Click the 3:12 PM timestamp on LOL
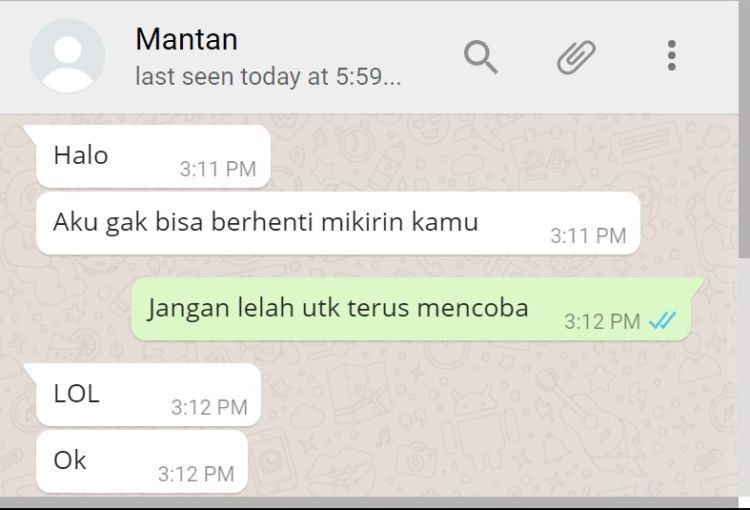This screenshot has width=750, height=510. pyautogui.click(x=210, y=408)
